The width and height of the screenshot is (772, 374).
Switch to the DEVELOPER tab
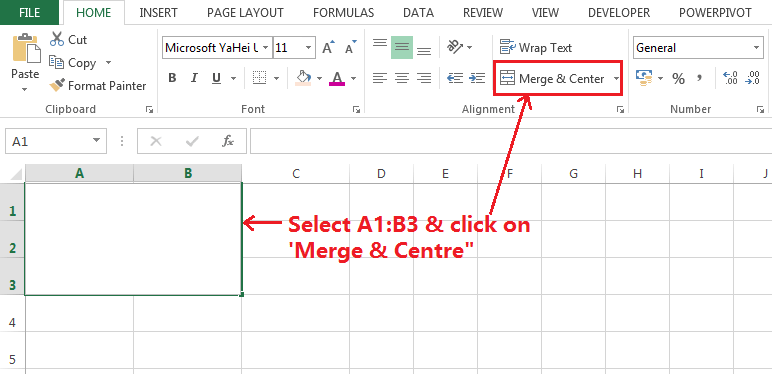[x=619, y=12]
